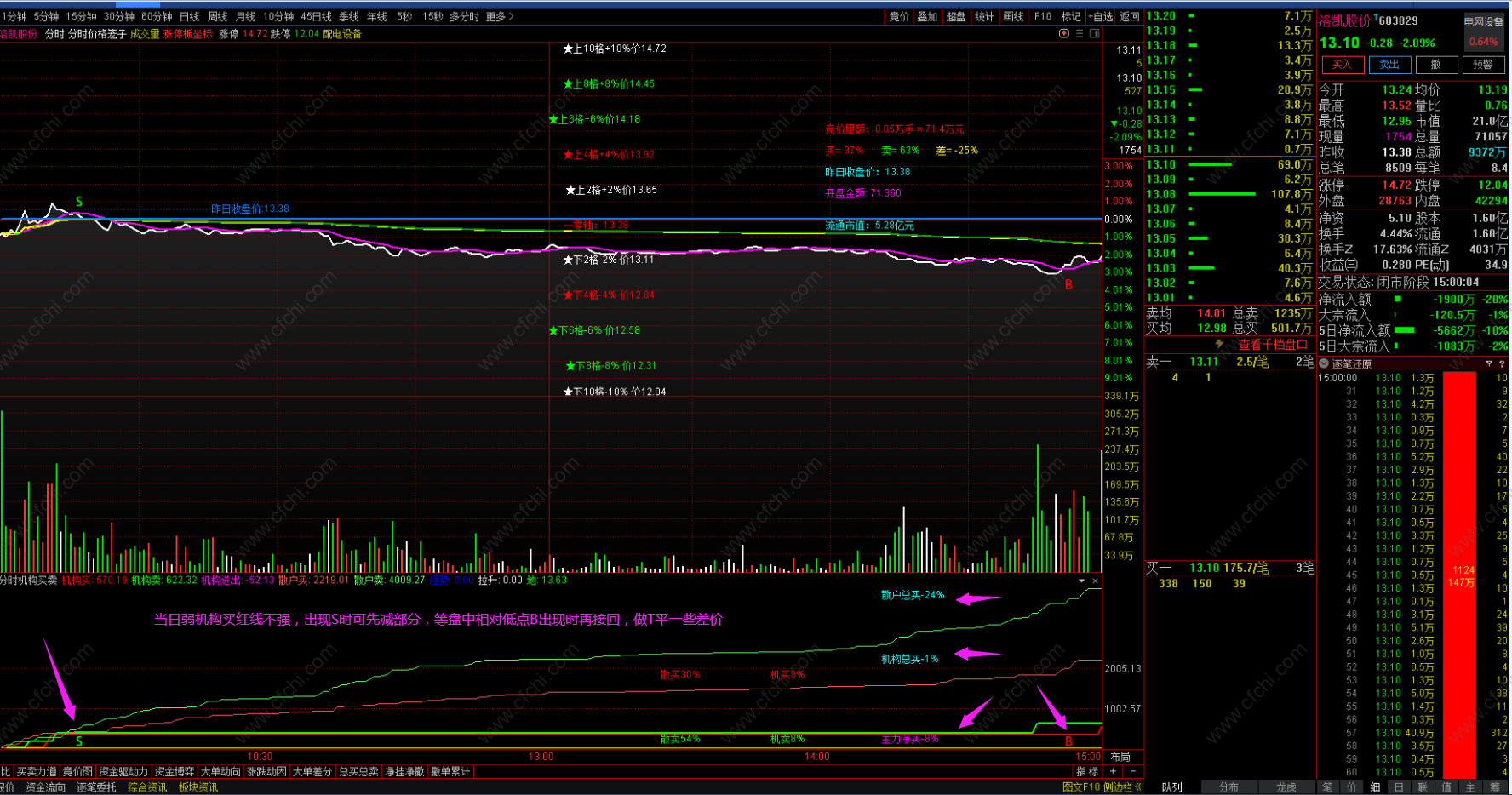The image size is (1512, 795).
Task: Click the plus button next to 指标
Action: tap(1113, 771)
